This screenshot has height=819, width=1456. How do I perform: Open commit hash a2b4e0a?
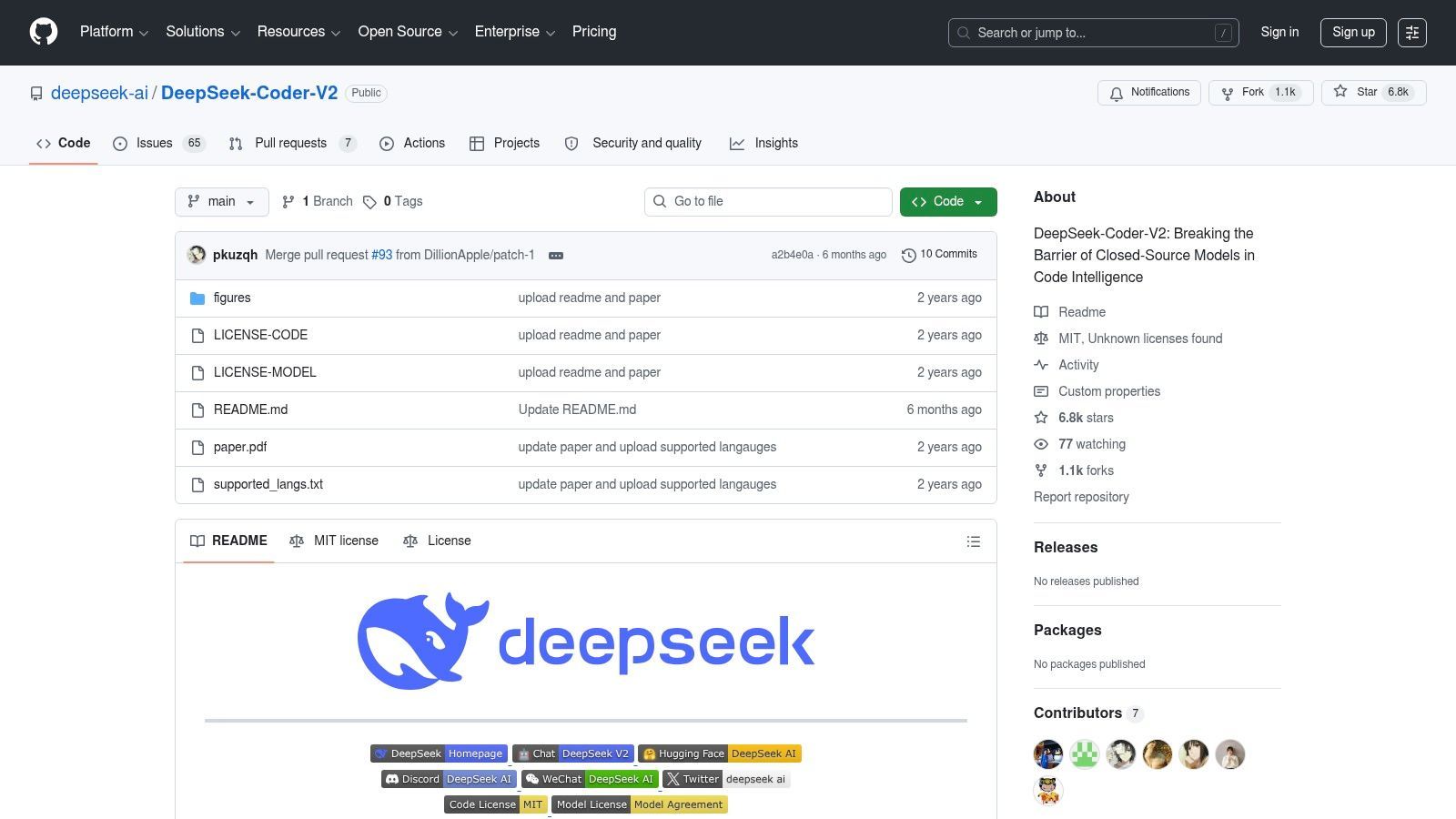(792, 256)
